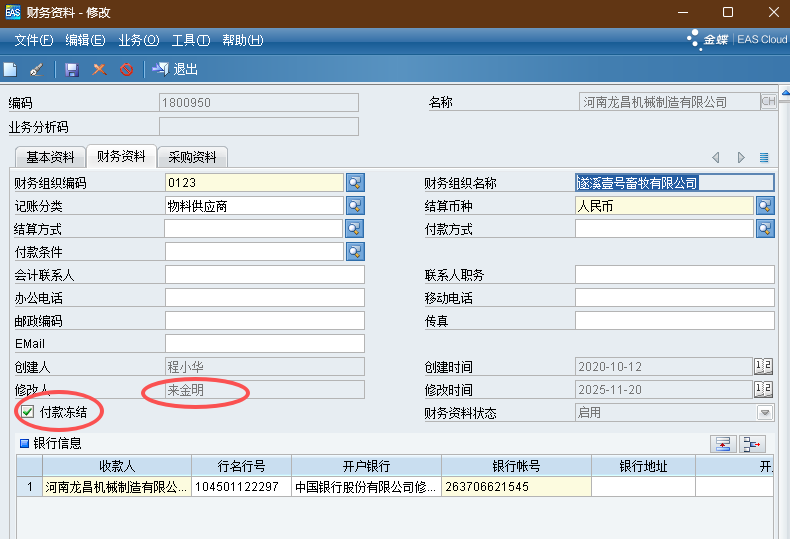Click the orange X delete toolbar icon
The height and width of the screenshot is (539, 790).
coord(99,70)
